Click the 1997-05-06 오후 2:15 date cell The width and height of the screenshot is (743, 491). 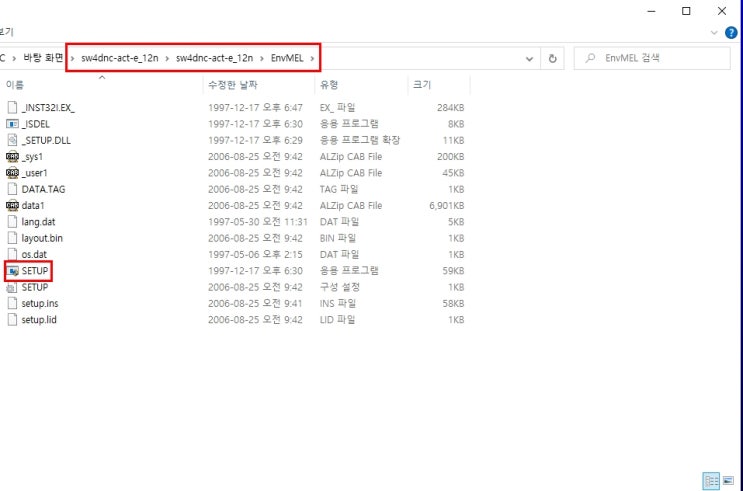[255, 255]
